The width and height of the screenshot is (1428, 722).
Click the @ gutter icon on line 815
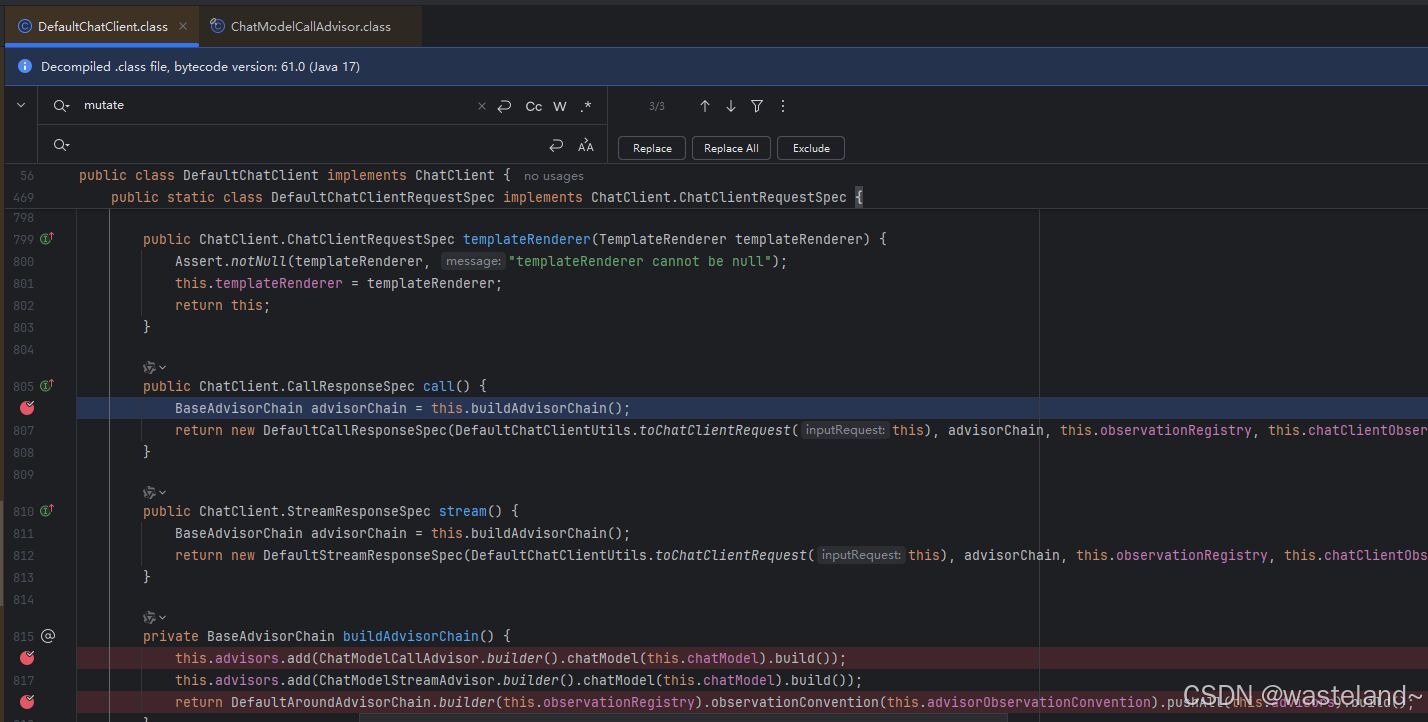[x=47, y=636]
